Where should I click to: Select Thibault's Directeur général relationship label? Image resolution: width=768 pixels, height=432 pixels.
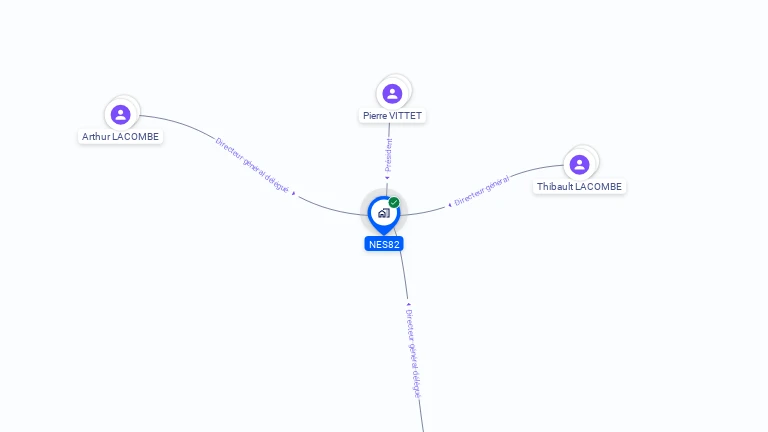(481, 191)
